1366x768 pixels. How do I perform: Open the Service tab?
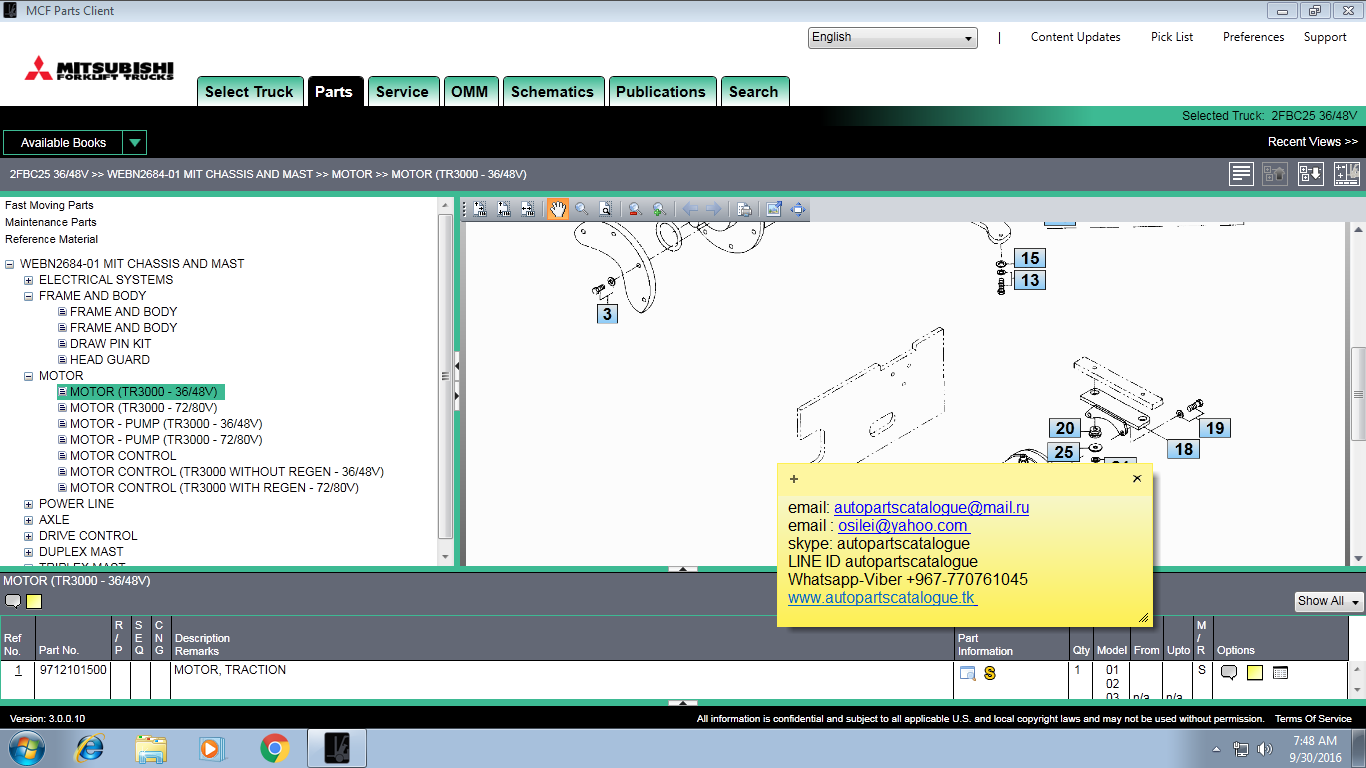[402, 91]
